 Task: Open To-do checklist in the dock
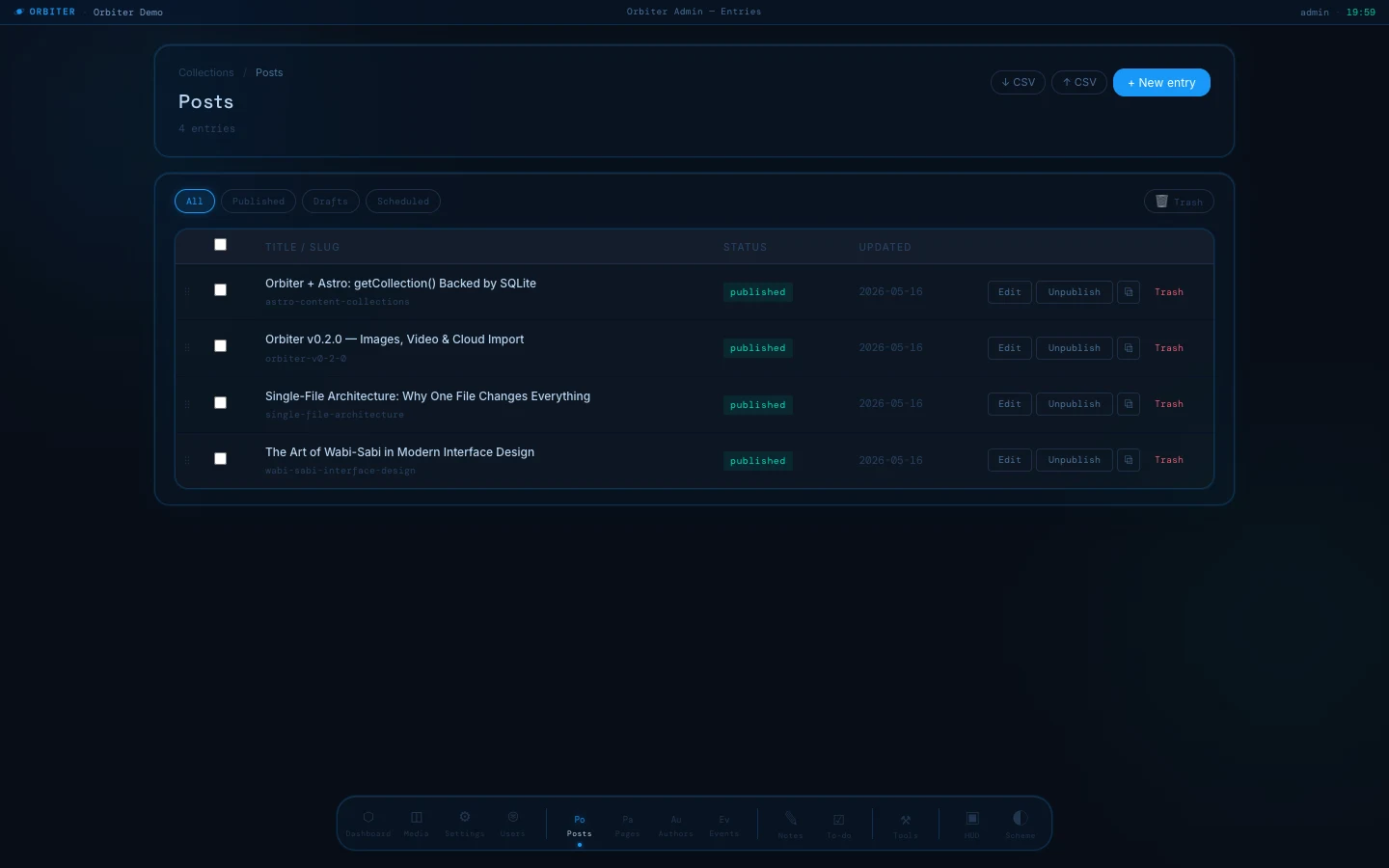839,826
